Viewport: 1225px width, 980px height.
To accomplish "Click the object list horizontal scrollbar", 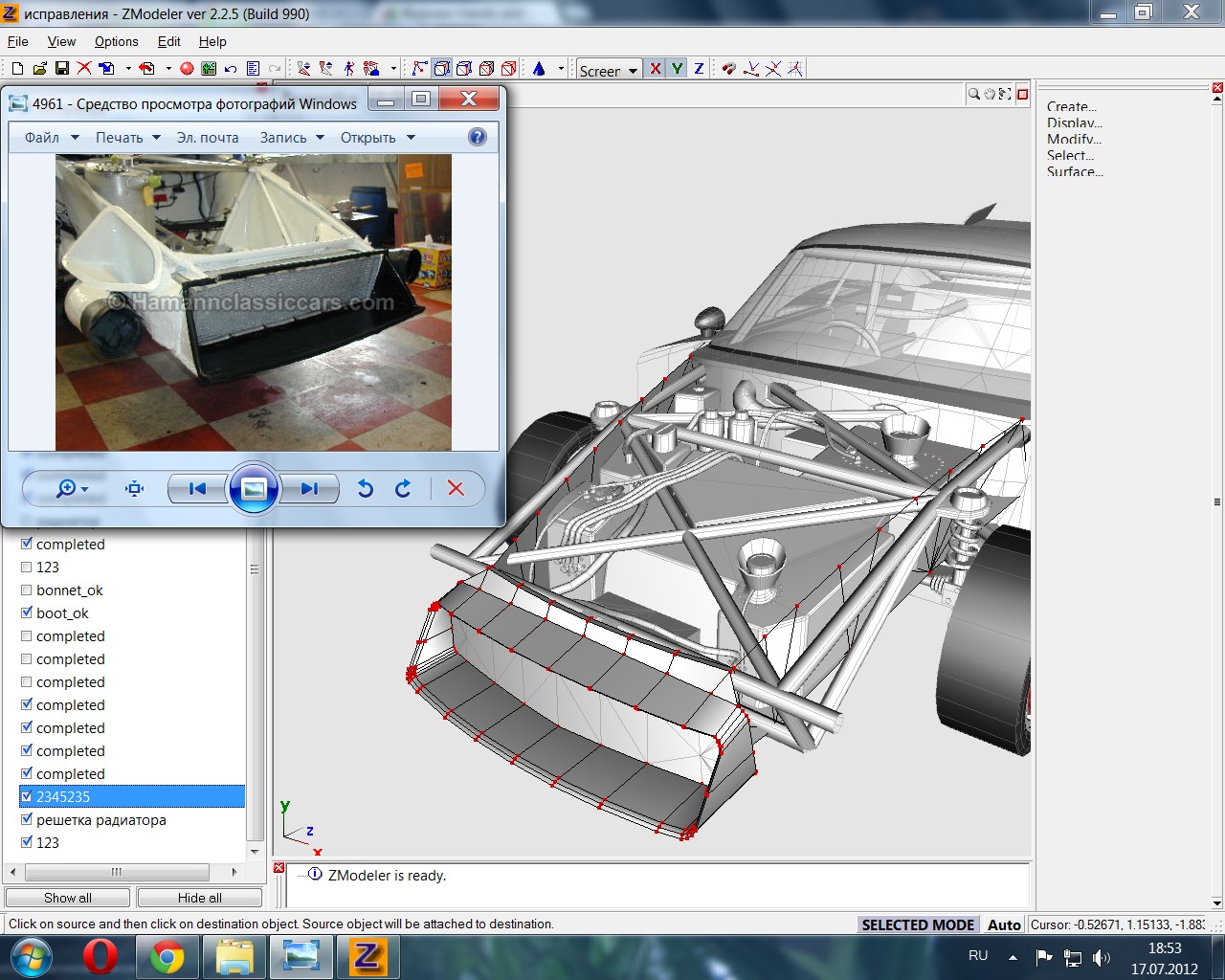I will click(x=117, y=872).
